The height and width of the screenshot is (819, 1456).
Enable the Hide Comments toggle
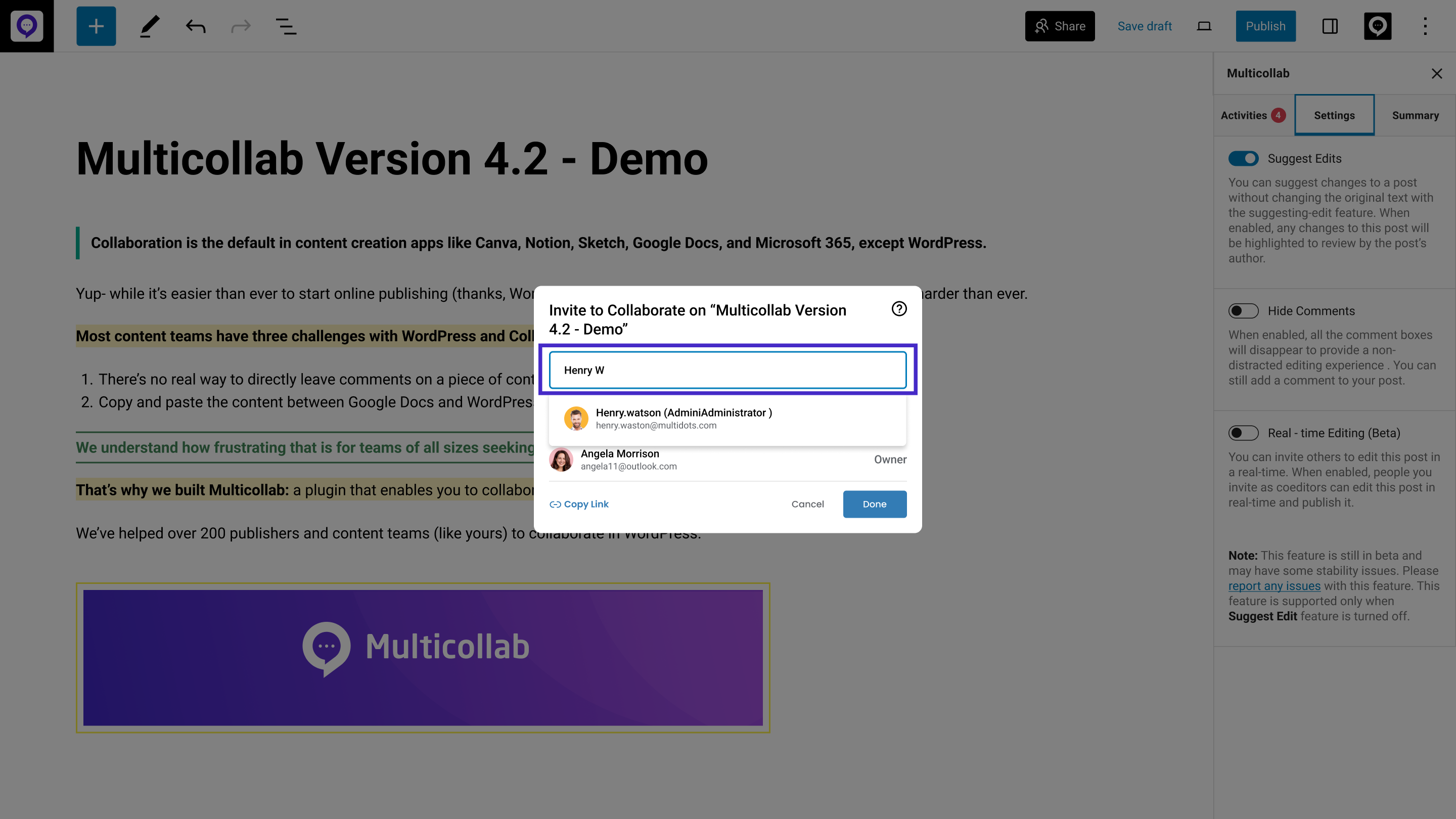click(1244, 311)
